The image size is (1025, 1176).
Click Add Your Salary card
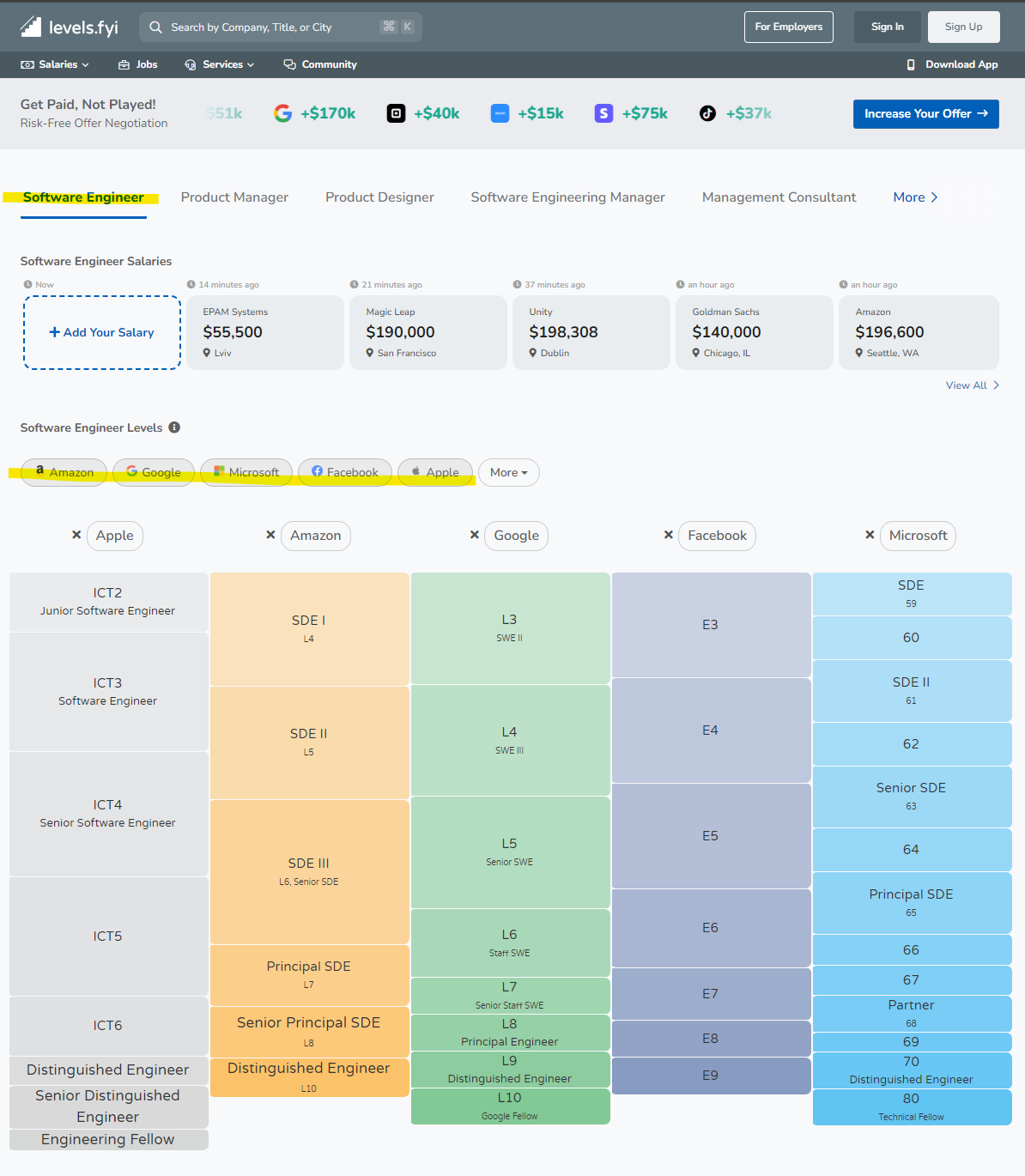[102, 333]
